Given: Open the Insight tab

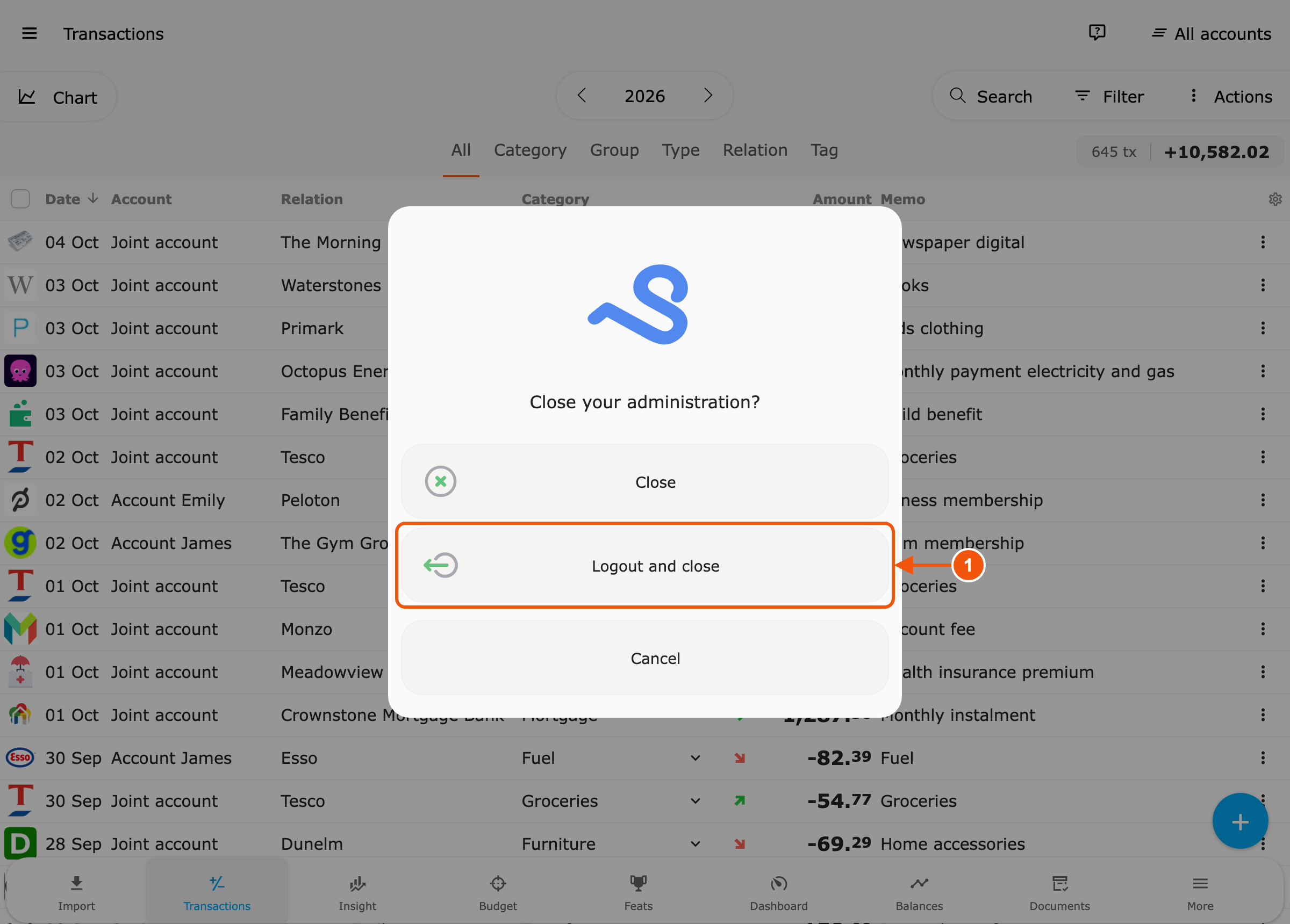Looking at the screenshot, I should coord(357,893).
